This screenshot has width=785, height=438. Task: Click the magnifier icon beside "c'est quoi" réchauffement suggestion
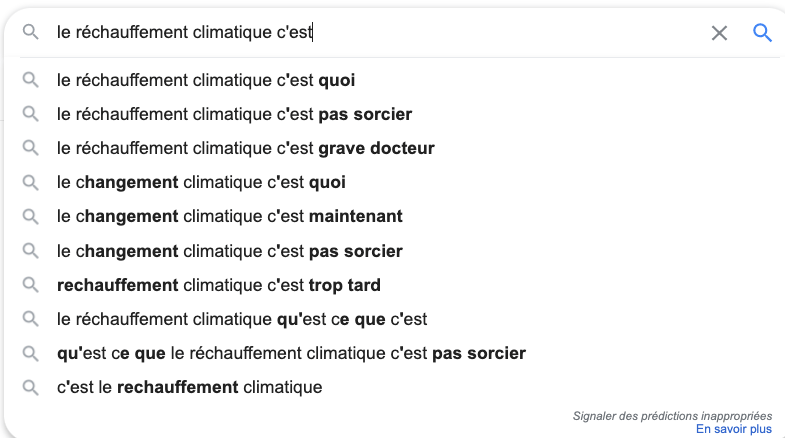pyautogui.click(x=31, y=80)
